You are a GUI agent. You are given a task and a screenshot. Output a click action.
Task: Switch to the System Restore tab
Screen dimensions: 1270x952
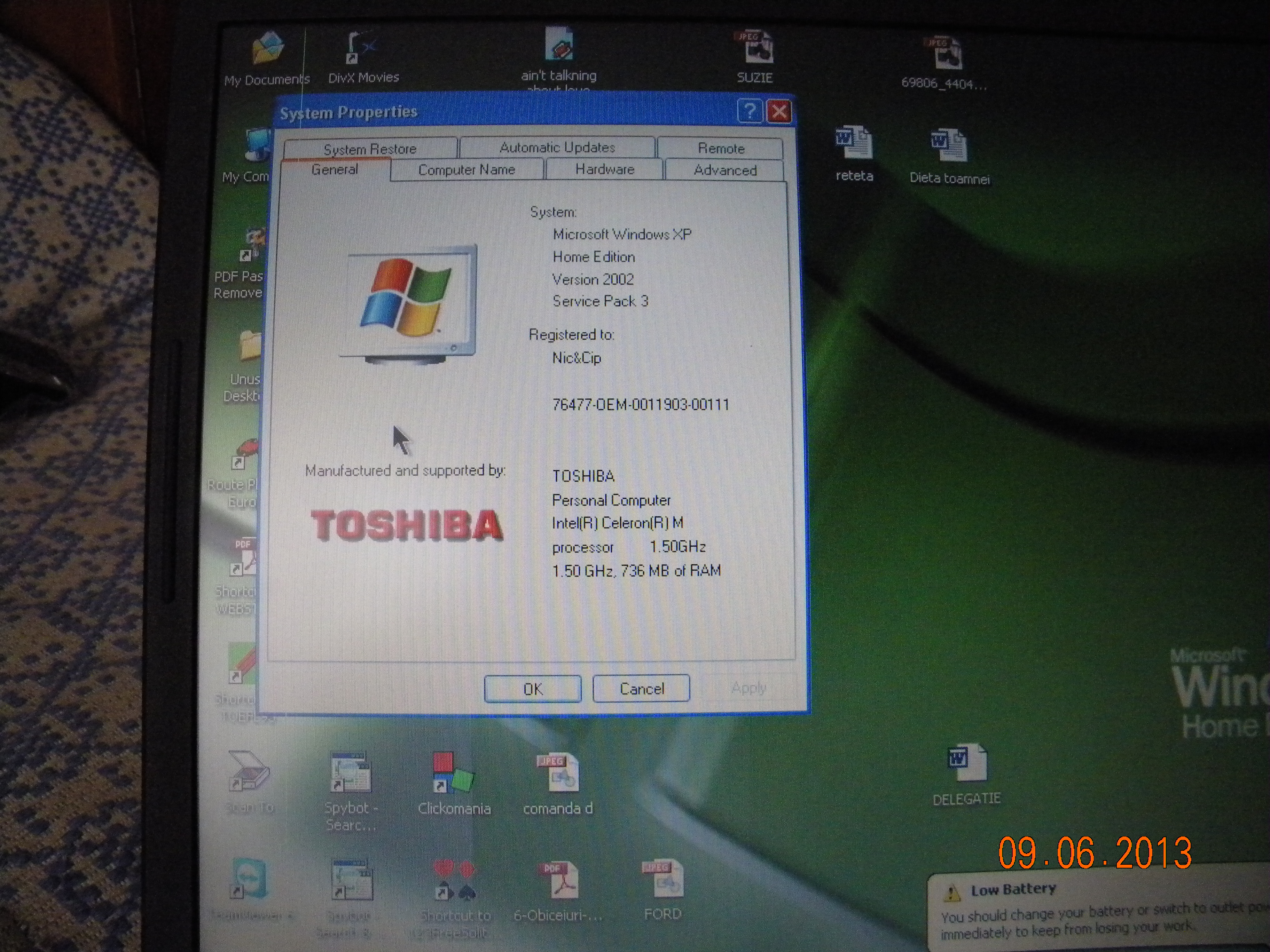tap(370, 149)
